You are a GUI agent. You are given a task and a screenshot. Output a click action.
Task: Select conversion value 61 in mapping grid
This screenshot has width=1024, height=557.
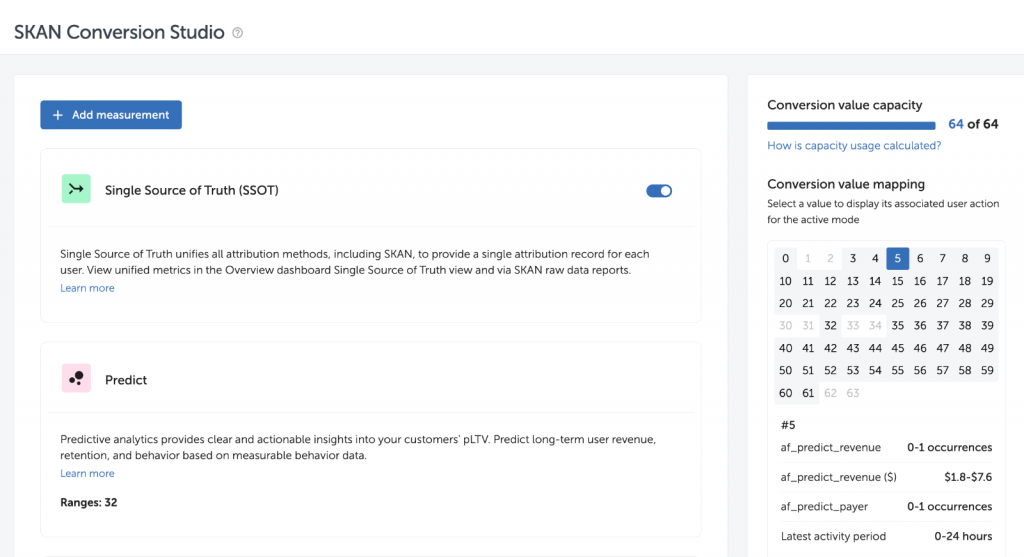pyautogui.click(x=808, y=393)
